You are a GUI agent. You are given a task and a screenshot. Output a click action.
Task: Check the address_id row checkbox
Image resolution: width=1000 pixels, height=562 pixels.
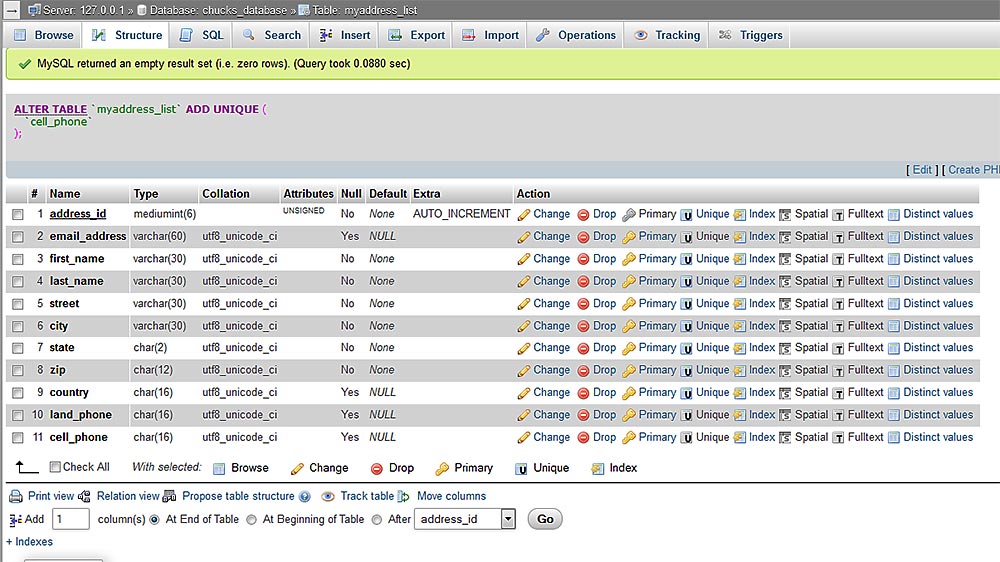tap(17, 214)
